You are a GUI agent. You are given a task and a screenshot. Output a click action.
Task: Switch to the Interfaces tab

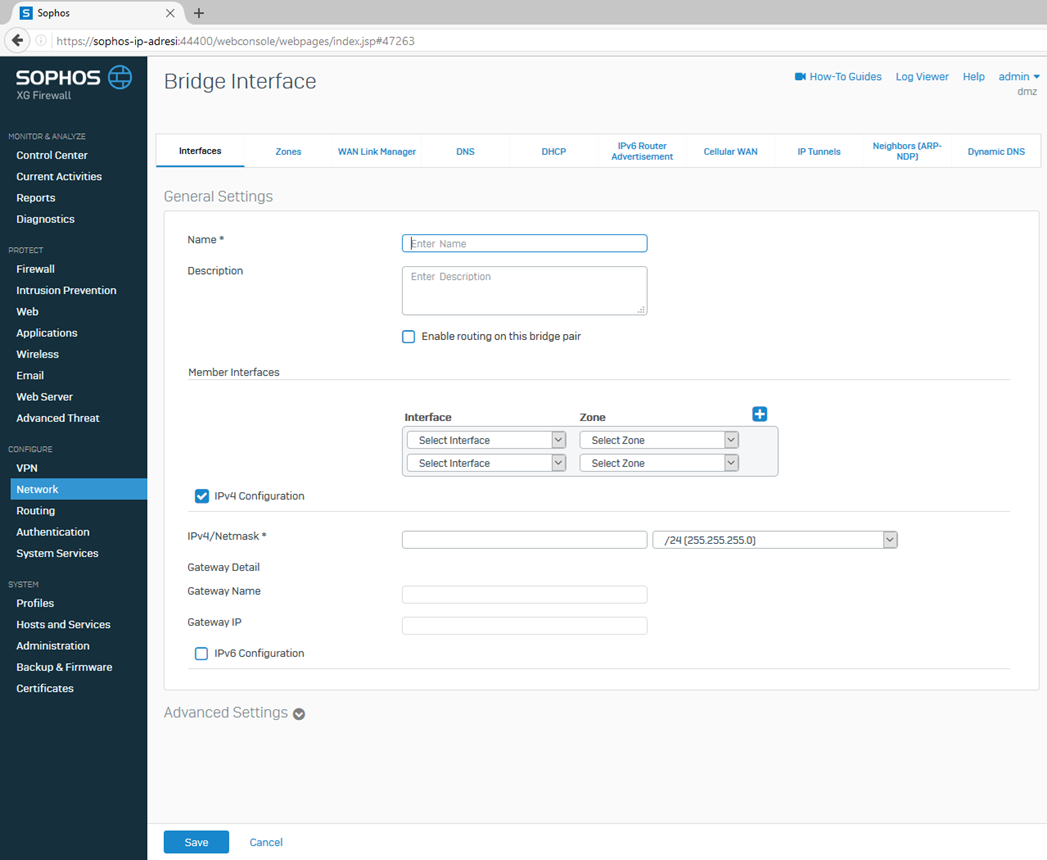[200, 151]
